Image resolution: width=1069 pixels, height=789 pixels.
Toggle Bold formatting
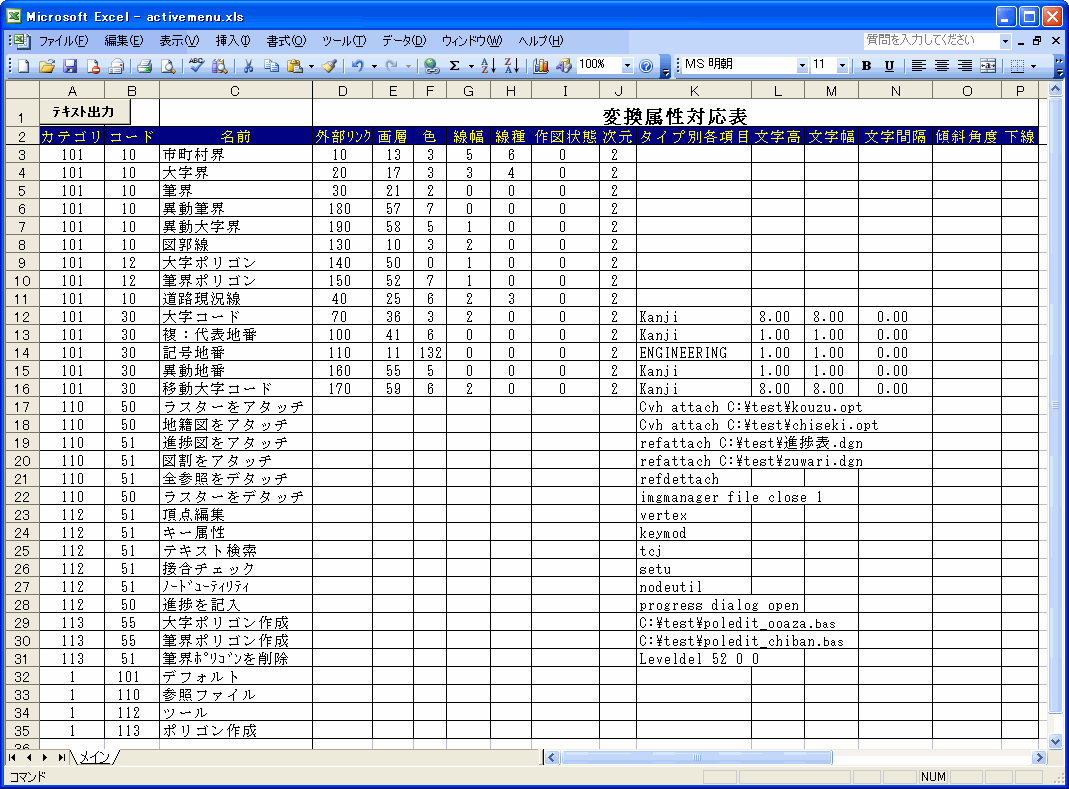pyautogui.click(x=866, y=66)
